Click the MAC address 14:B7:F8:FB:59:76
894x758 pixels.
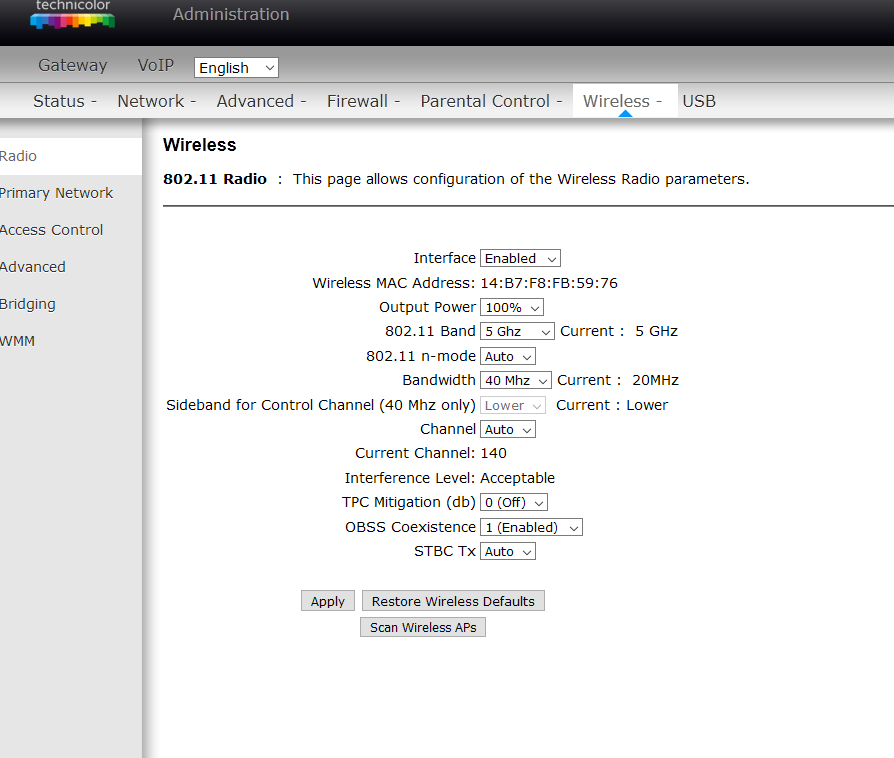tap(549, 283)
